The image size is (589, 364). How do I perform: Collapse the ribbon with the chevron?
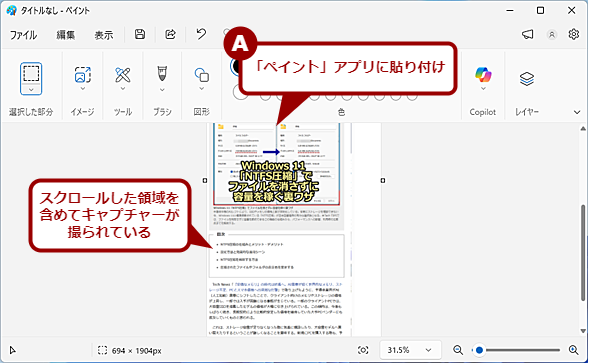577,112
